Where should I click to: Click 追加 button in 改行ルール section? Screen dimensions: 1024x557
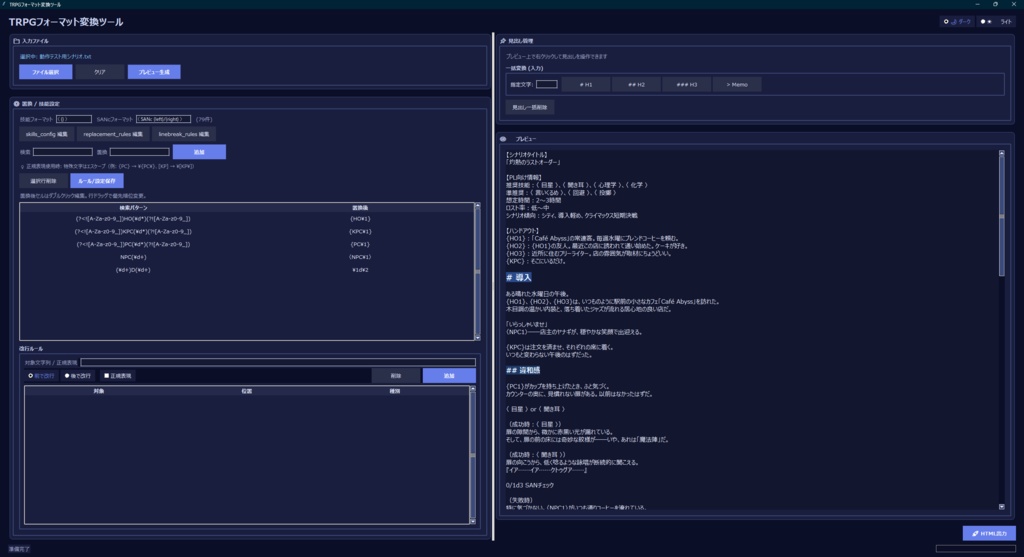[449, 375]
